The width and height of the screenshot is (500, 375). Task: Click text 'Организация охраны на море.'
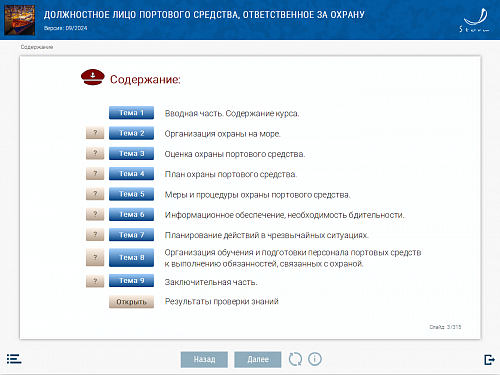coord(223,134)
